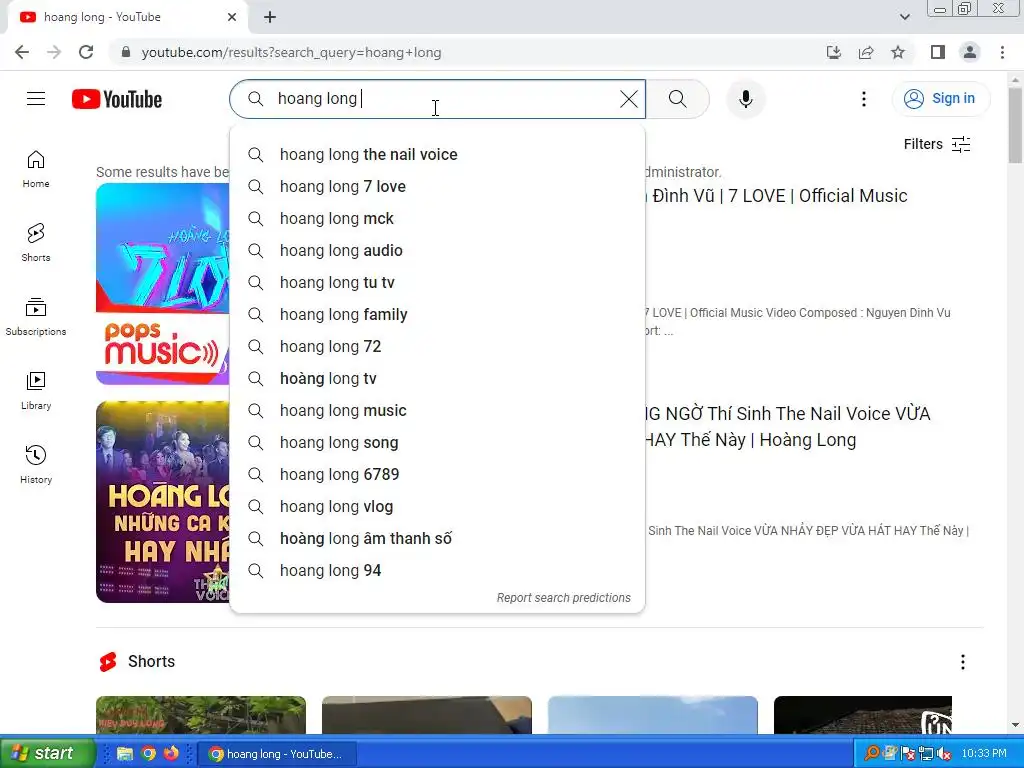Select suggestion 'hoang long family'
The image size is (1024, 768).
(438, 315)
